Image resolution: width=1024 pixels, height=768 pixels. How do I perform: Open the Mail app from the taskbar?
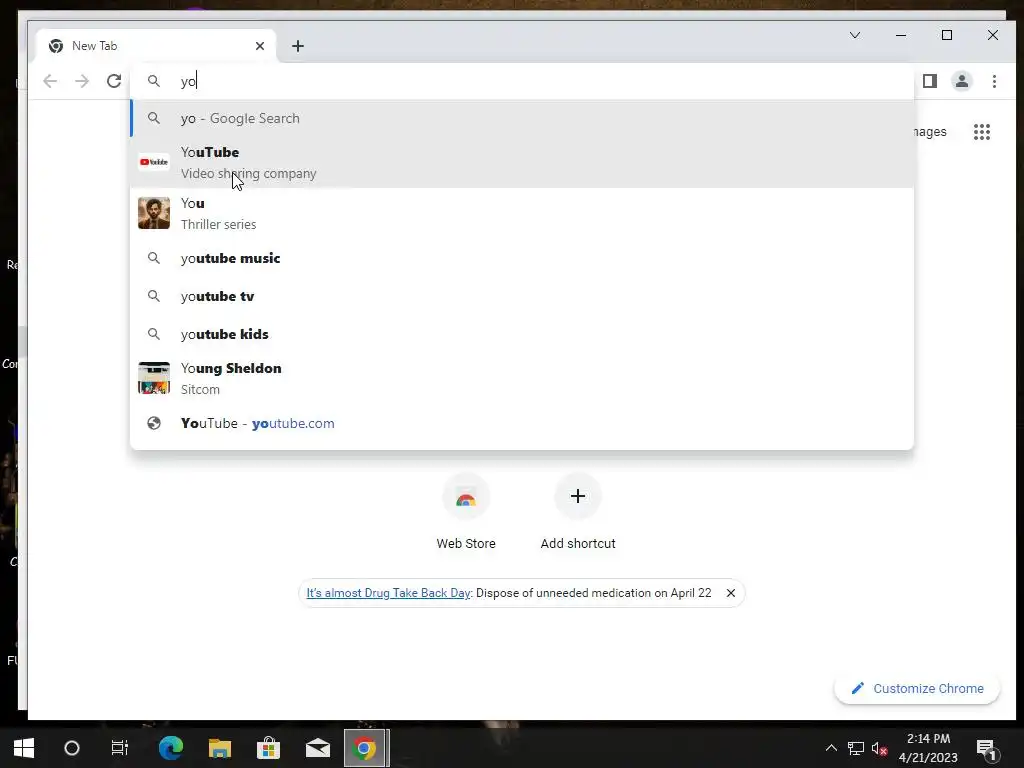pos(318,748)
